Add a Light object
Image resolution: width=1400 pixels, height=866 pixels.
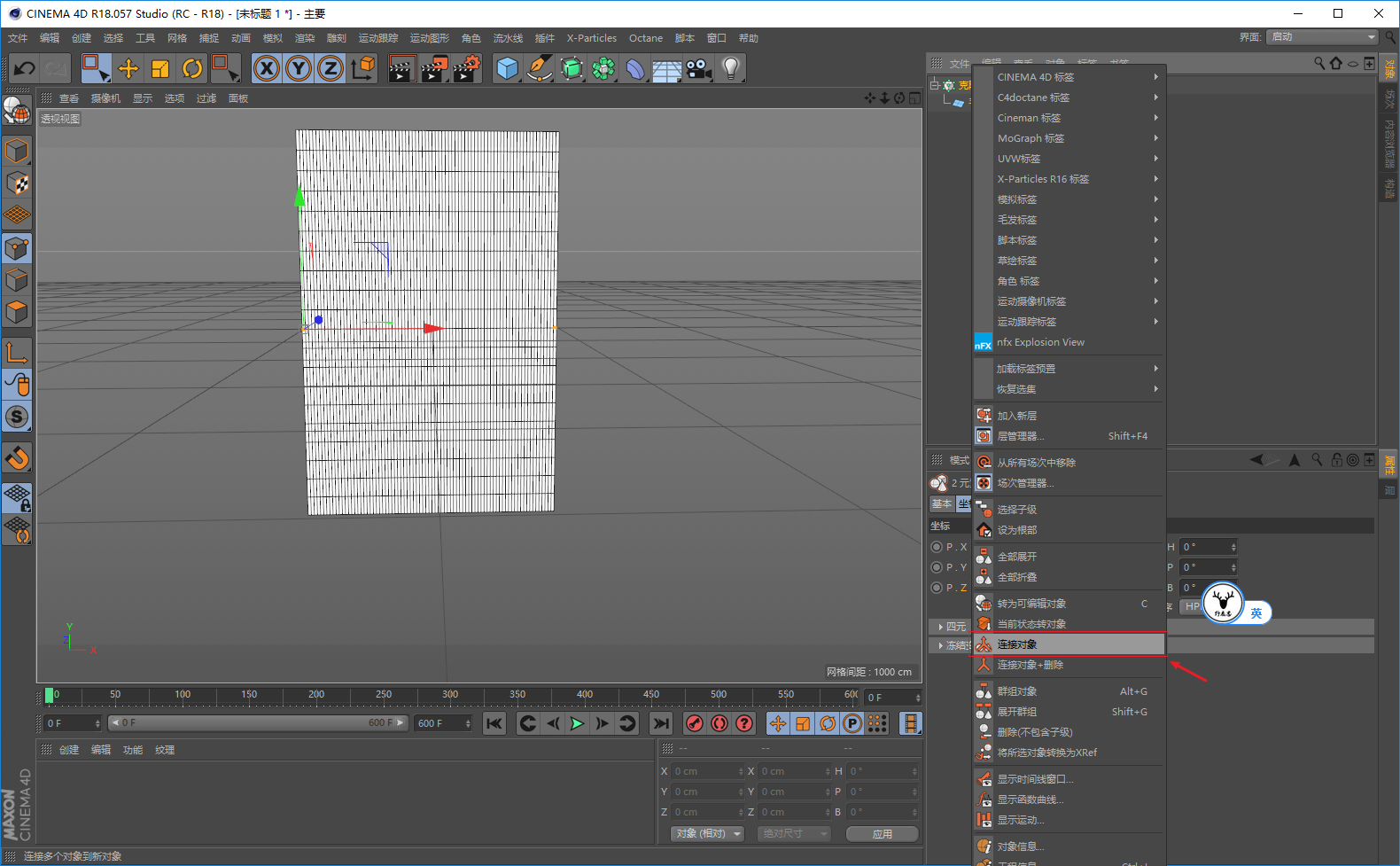(x=731, y=68)
